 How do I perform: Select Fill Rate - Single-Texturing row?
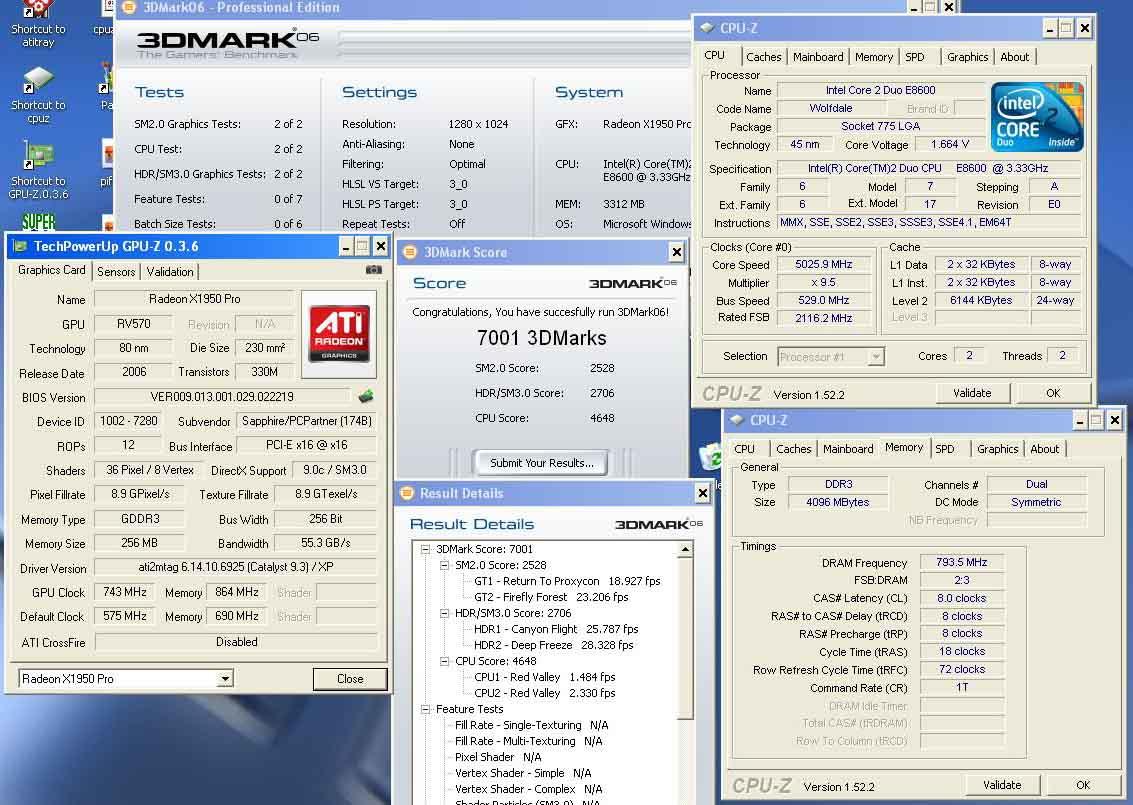click(532, 725)
